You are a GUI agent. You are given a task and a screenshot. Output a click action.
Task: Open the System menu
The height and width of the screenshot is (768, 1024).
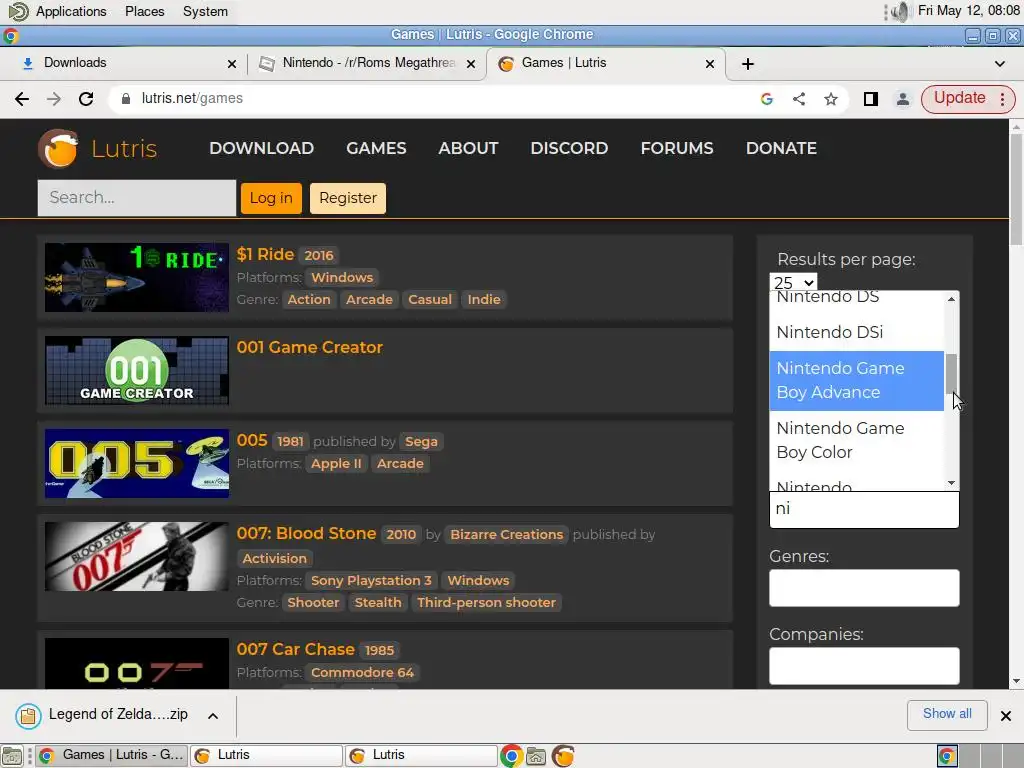205,11
